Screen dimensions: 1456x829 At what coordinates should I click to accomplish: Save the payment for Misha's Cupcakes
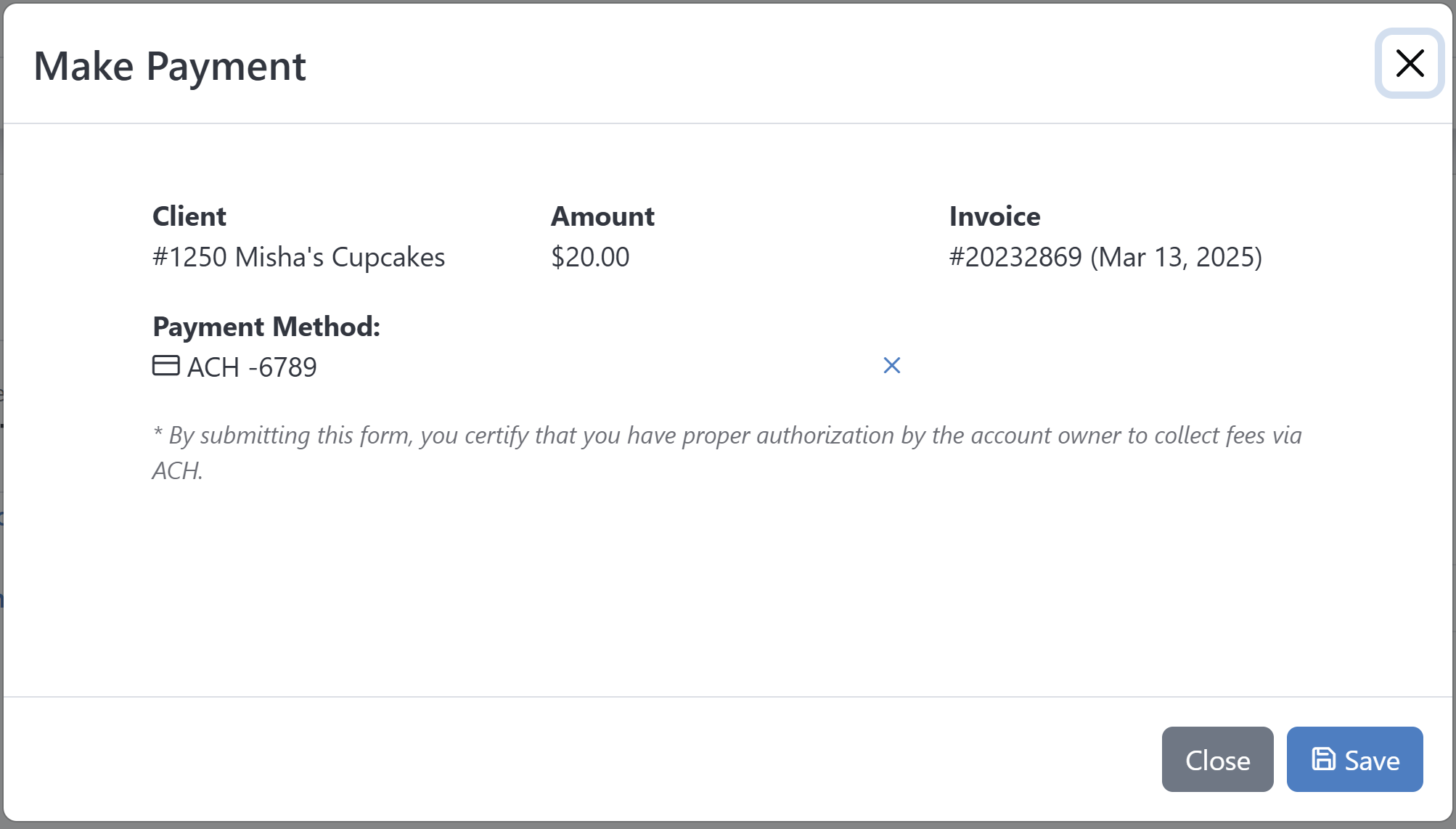coord(1354,759)
